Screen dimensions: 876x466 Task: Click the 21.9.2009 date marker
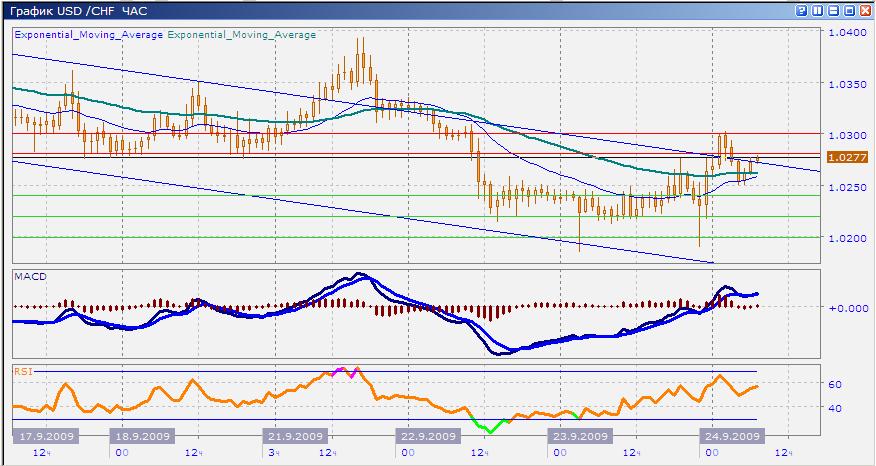295,437
